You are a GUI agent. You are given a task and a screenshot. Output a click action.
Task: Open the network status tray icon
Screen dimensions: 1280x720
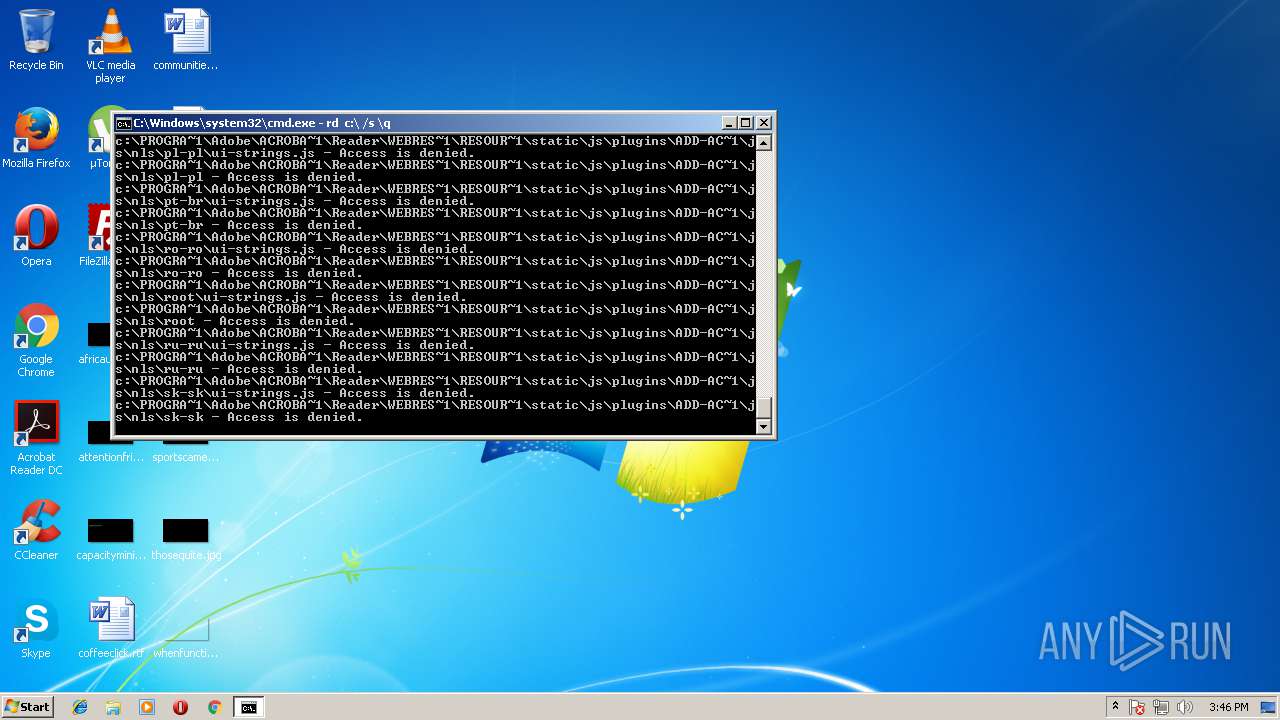click(x=1161, y=707)
